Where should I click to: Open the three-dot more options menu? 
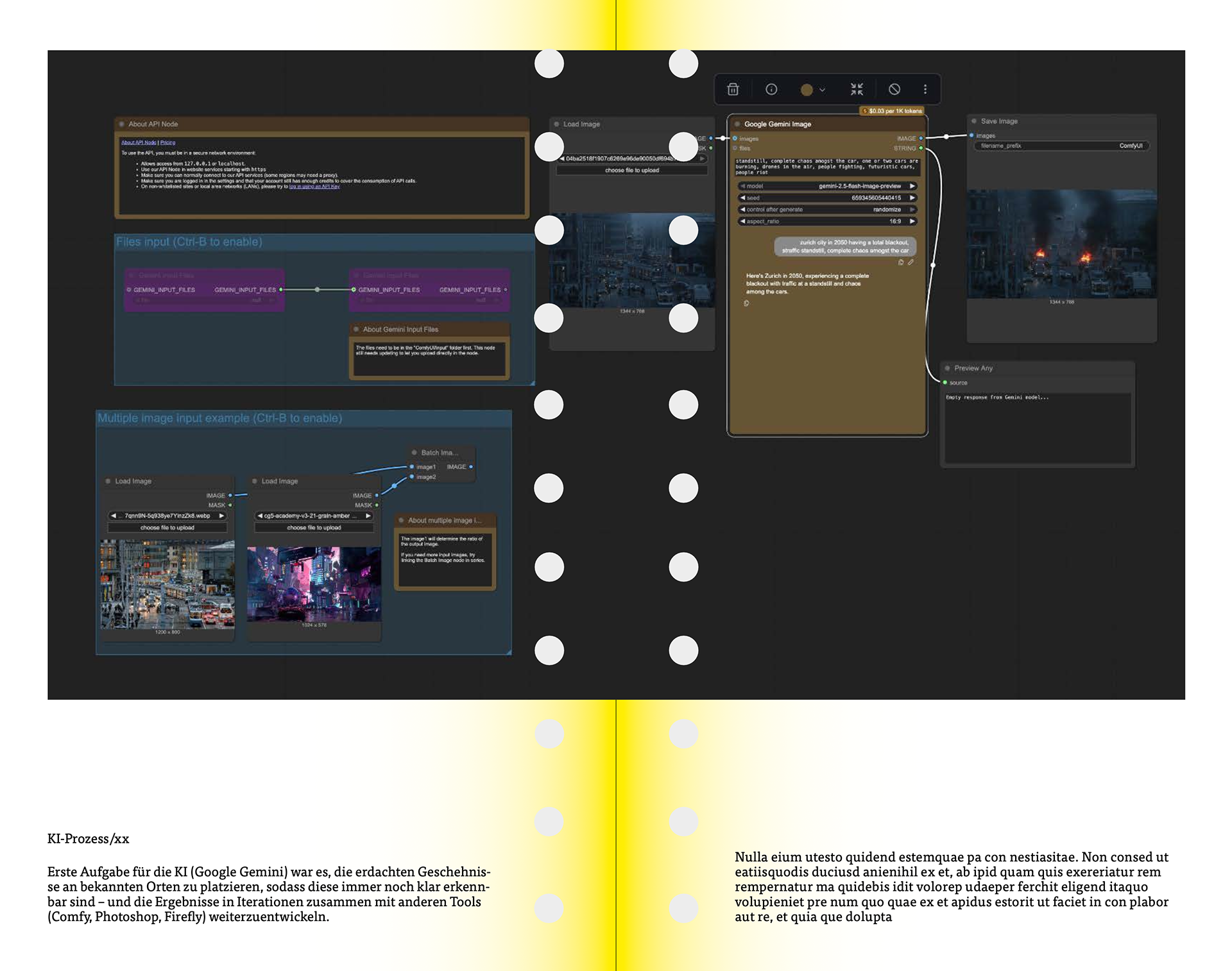pyautogui.click(x=925, y=89)
